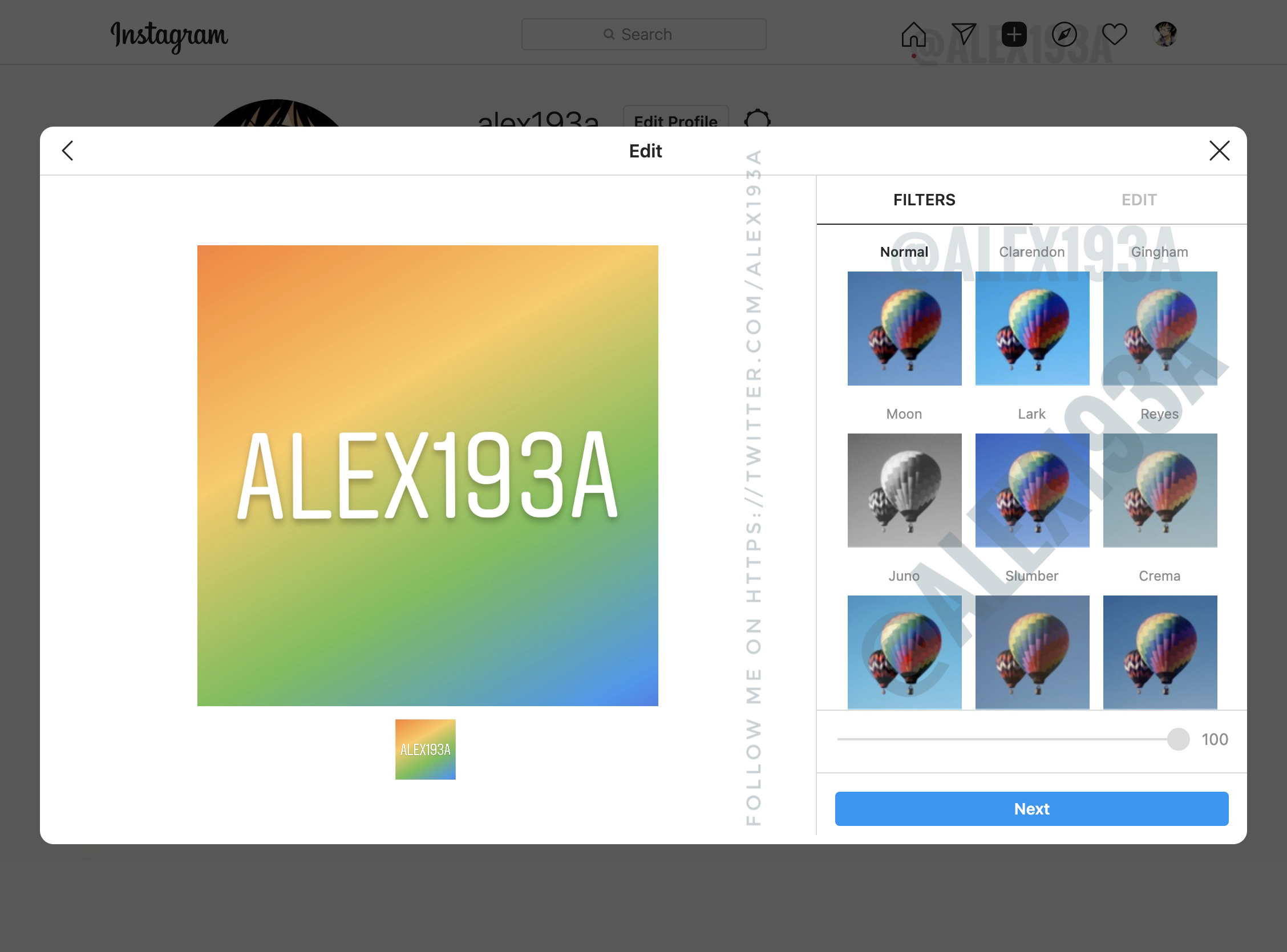Select the Gingham filter thumbnail

[1159, 328]
